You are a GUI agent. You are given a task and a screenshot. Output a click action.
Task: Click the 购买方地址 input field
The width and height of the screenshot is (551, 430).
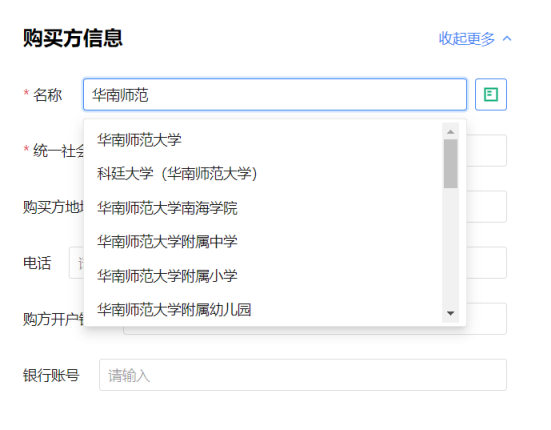(x=486, y=207)
